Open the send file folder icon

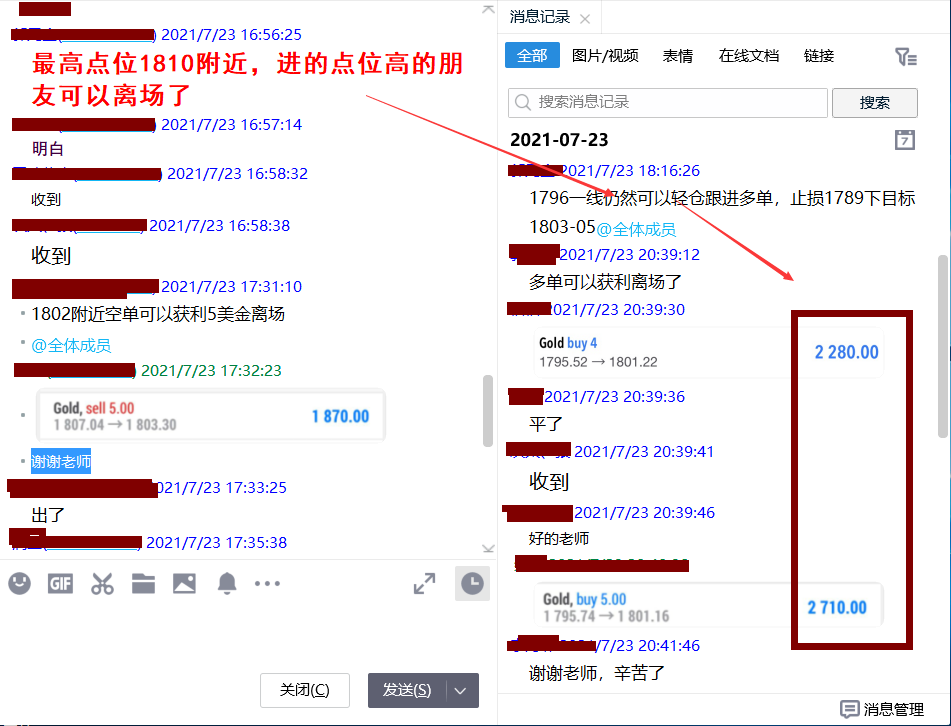point(143,583)
